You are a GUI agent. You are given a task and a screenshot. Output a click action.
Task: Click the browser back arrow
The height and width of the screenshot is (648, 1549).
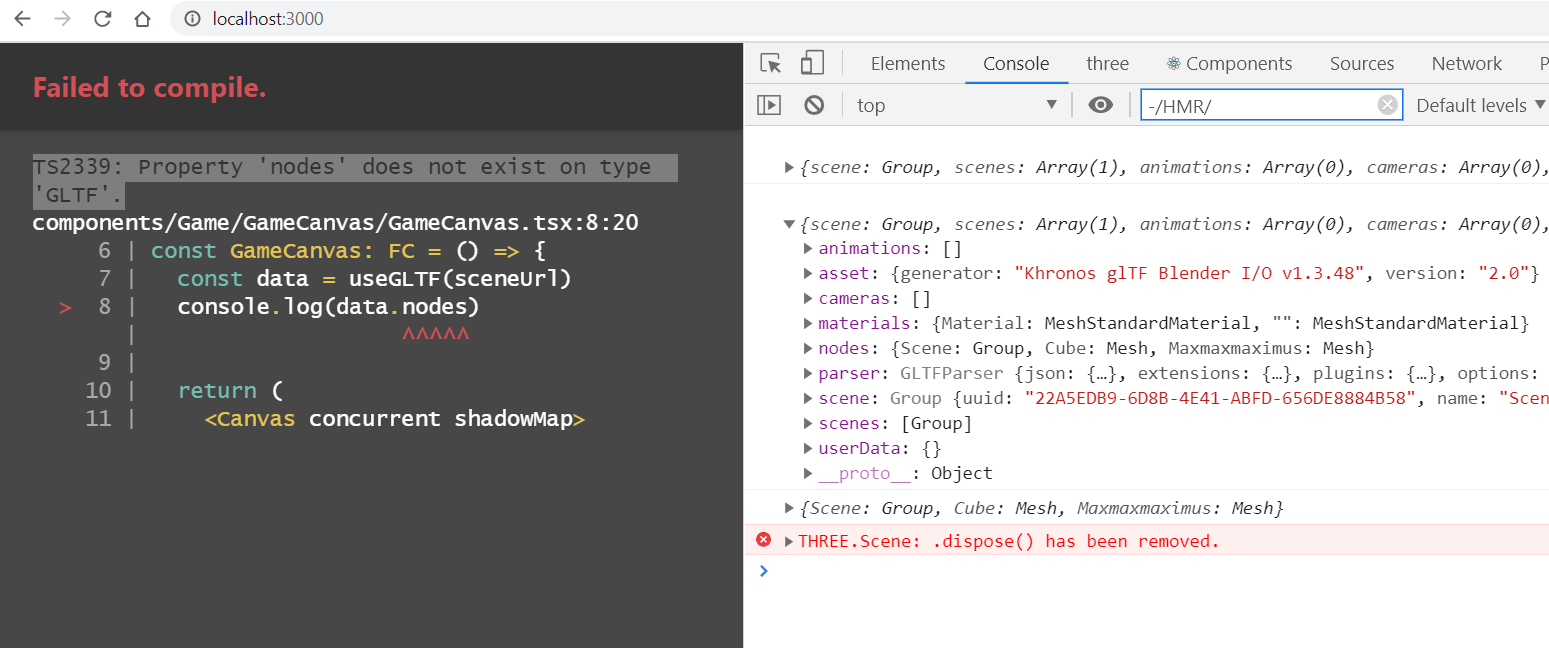(22, 19)
